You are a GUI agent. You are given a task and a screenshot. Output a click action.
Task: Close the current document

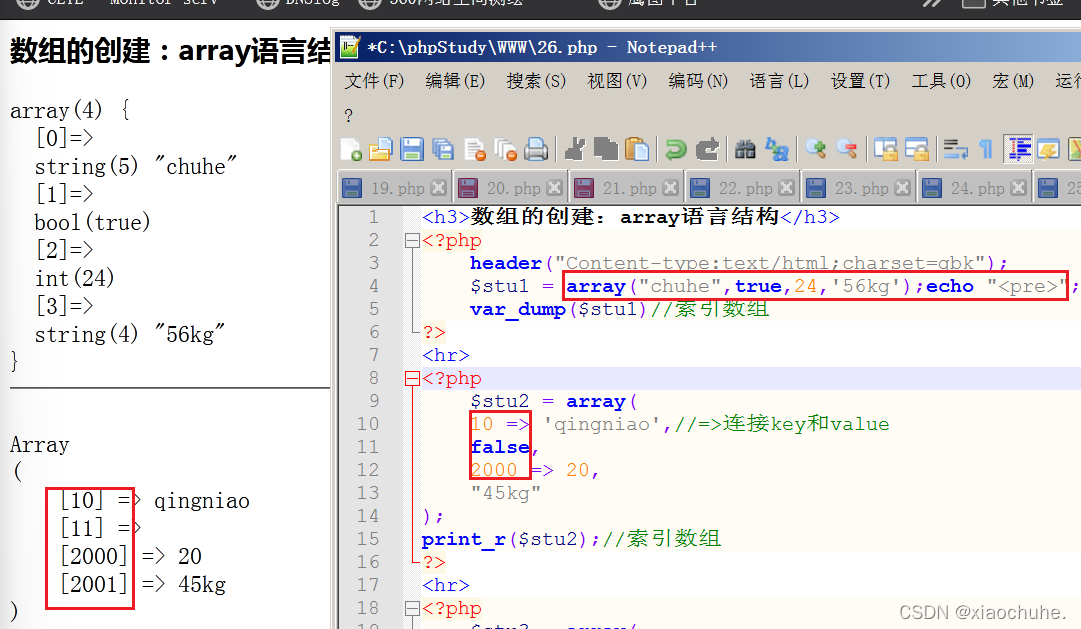[x=475, y=149]
